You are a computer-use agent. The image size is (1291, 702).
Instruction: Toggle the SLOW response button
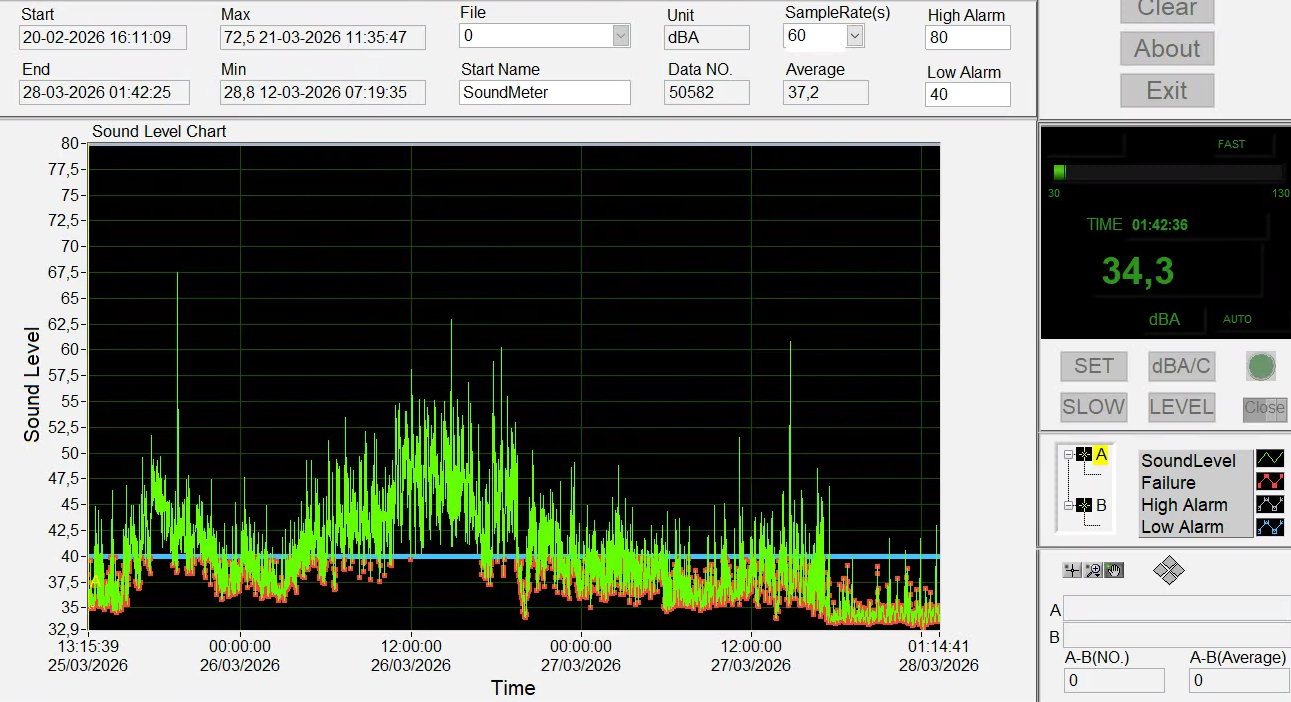1093,407
